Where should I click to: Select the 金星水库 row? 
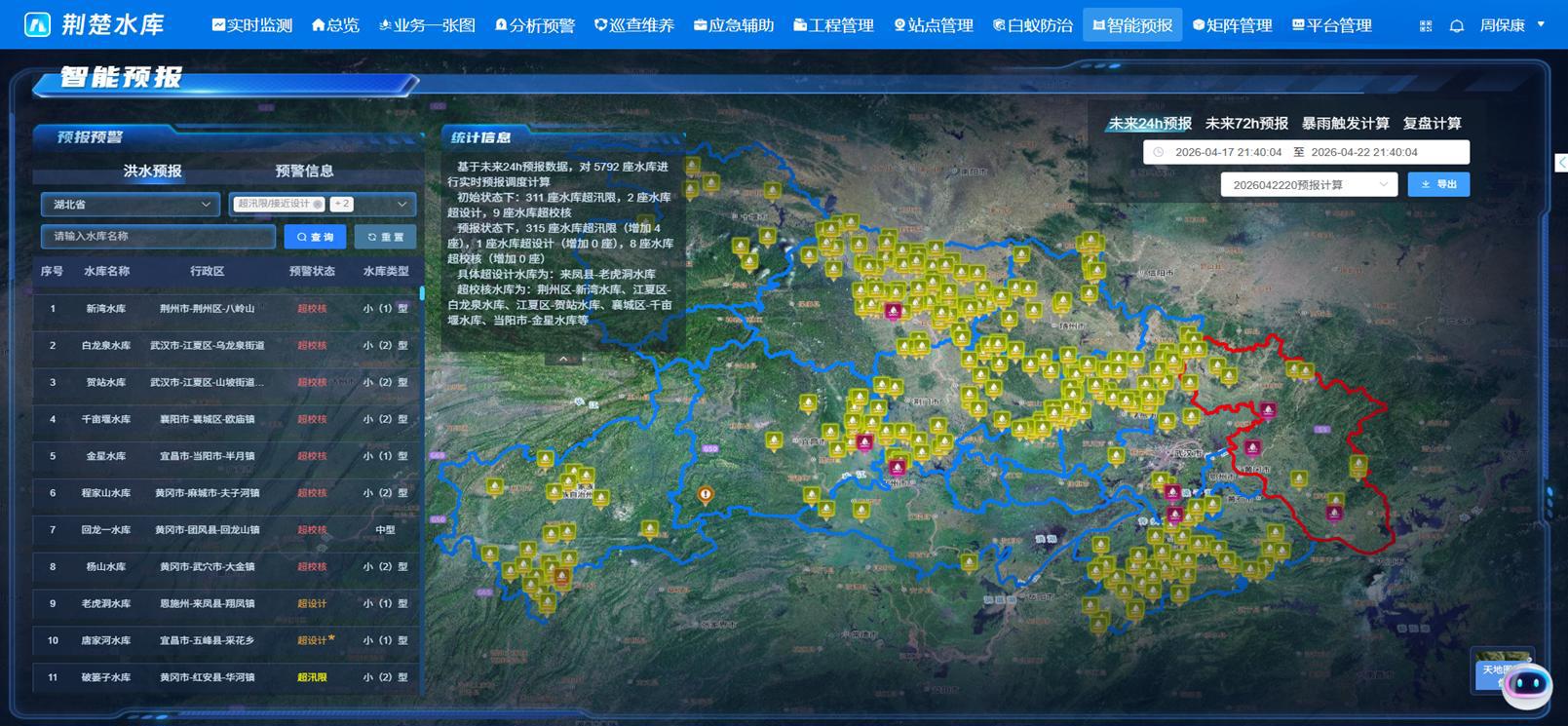pos(226,456)
